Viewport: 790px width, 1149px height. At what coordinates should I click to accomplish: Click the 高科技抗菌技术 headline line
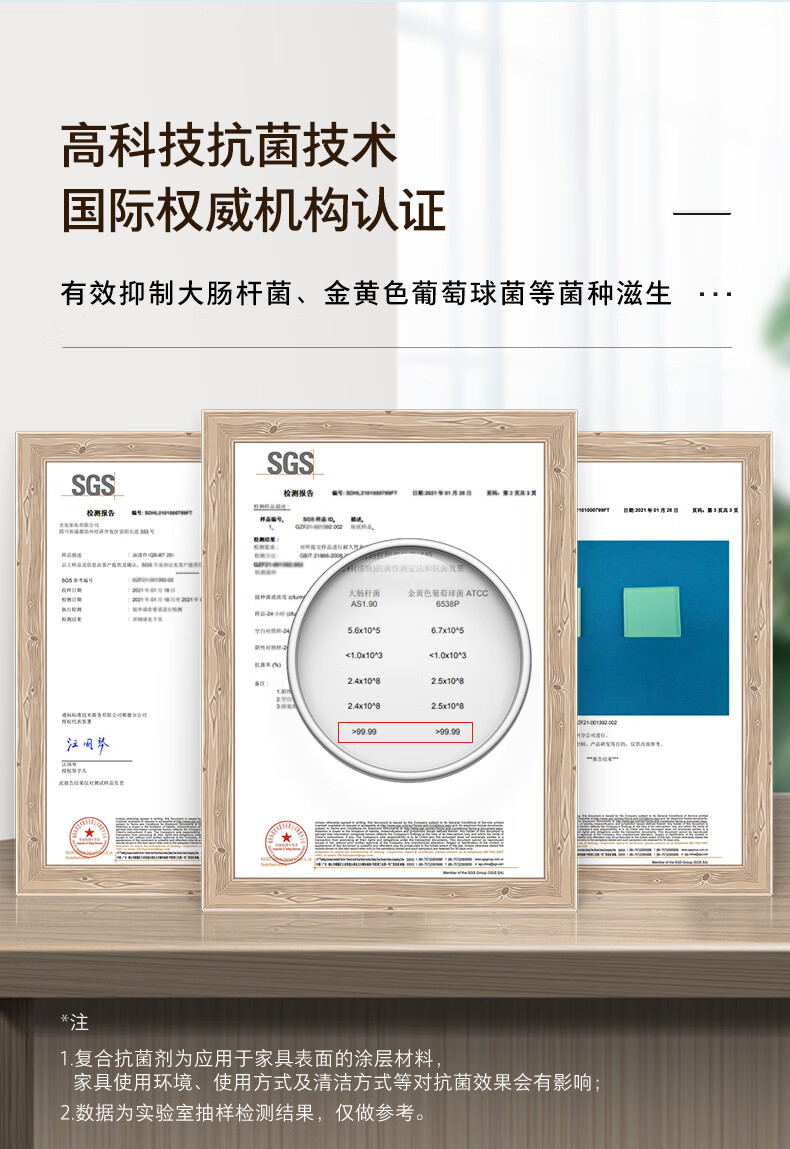[x=230, y=147]
